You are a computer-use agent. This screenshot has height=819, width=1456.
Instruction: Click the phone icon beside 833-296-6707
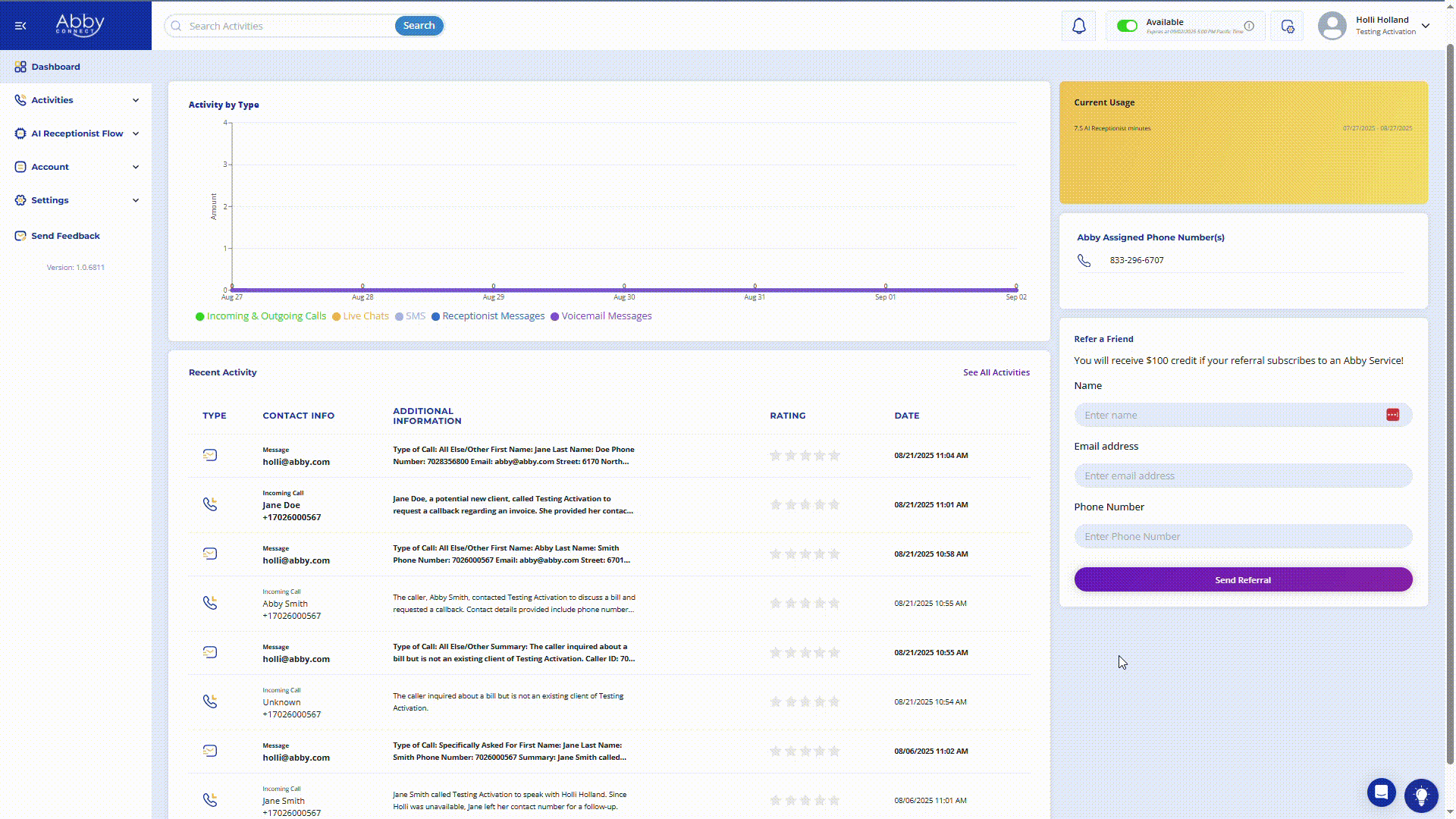tap(1084, 261)
